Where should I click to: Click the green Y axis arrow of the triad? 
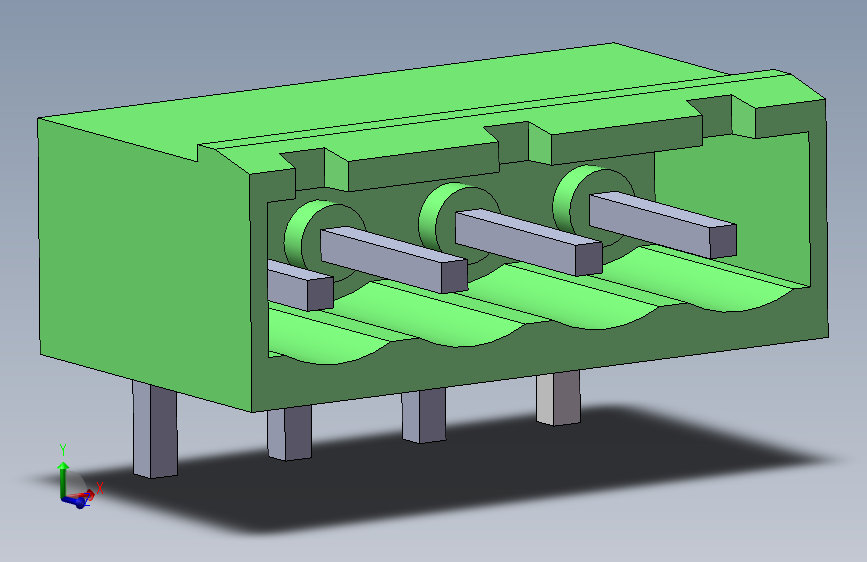64,478
